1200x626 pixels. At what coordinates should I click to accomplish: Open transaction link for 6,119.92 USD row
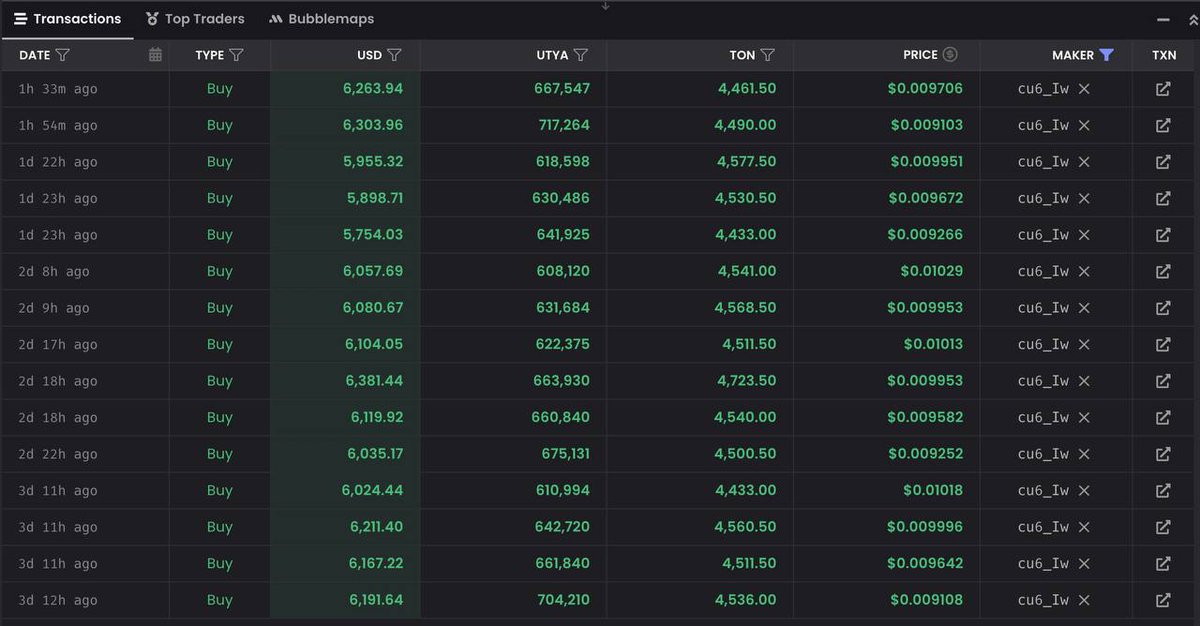(1163, 417)
